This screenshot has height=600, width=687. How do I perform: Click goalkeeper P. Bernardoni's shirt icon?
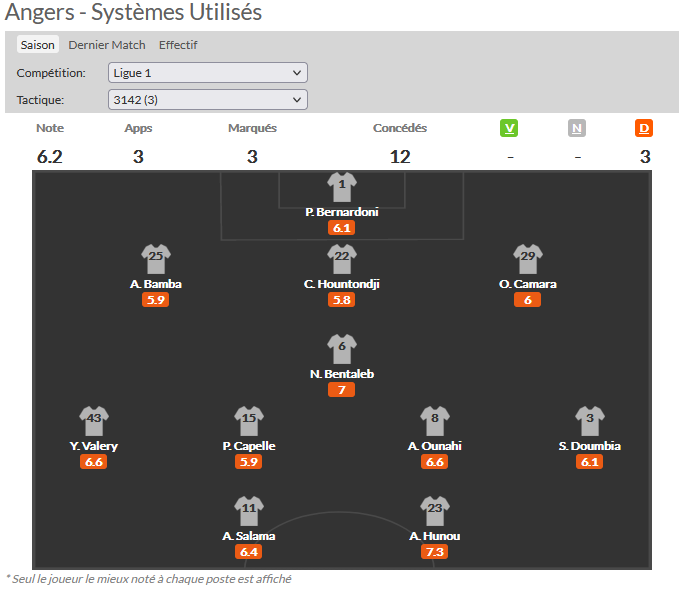[x=342, y=186]
